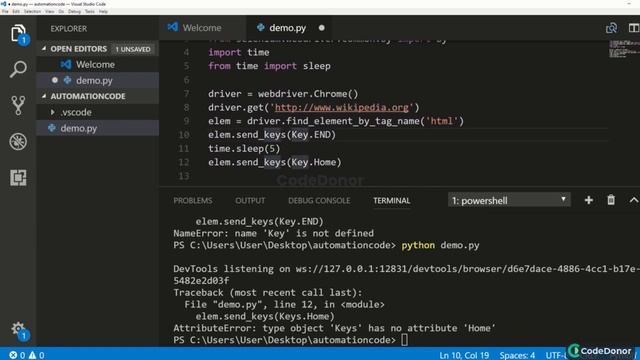Click the unsaved dot beside demo.py in Open Editors
This screenshot has width=640, height=360.
[55, 80]
